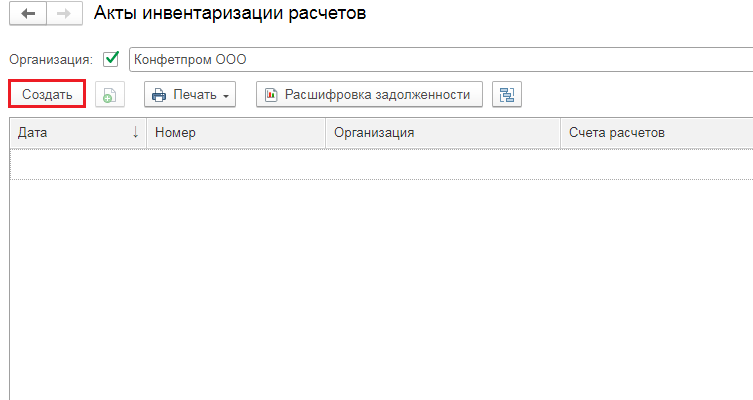Open the related documents structure icon
753x400 pixels.
[507, 95]
